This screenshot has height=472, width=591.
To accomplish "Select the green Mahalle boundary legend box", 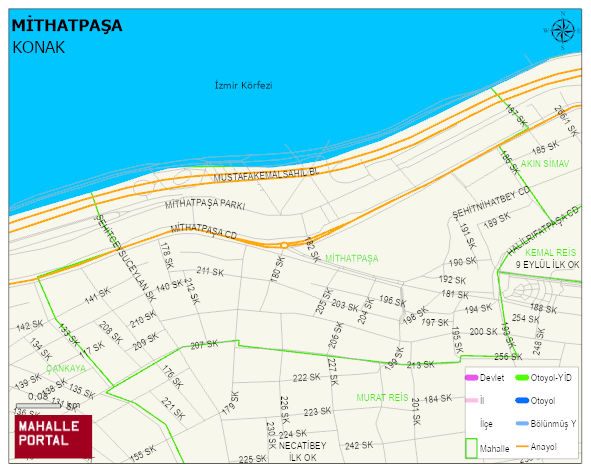I will tap(471, 448).
